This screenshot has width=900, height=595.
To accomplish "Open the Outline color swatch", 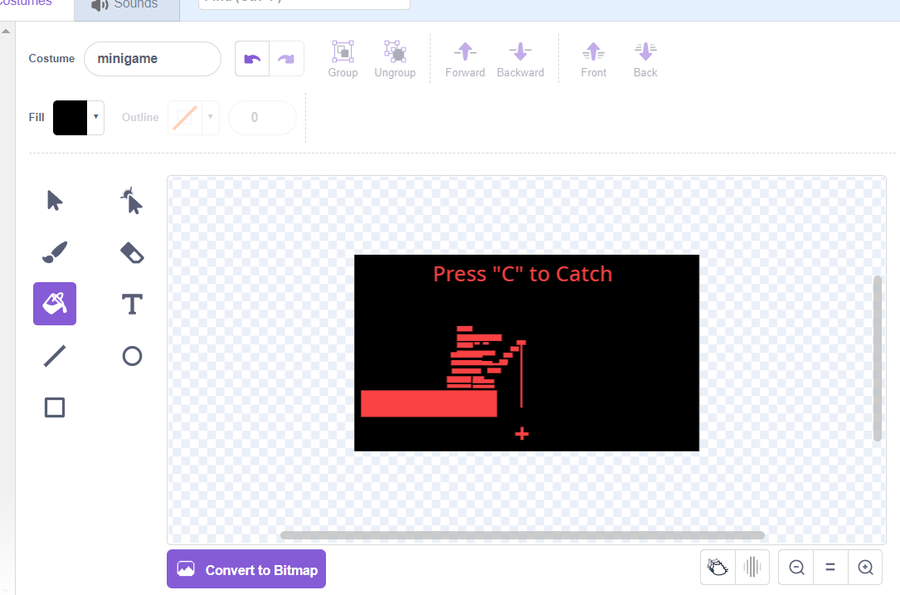I will pos(185,118).
